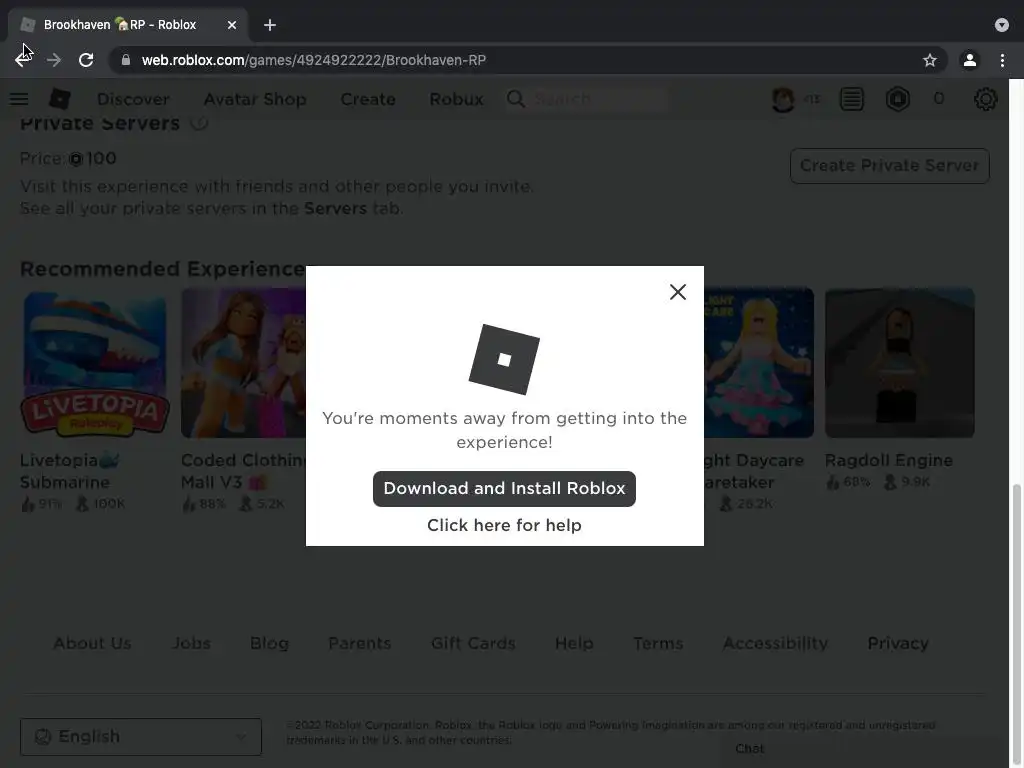Open the Blog footer link
The height and width of the screenshot is (768, 1024).
269,643
